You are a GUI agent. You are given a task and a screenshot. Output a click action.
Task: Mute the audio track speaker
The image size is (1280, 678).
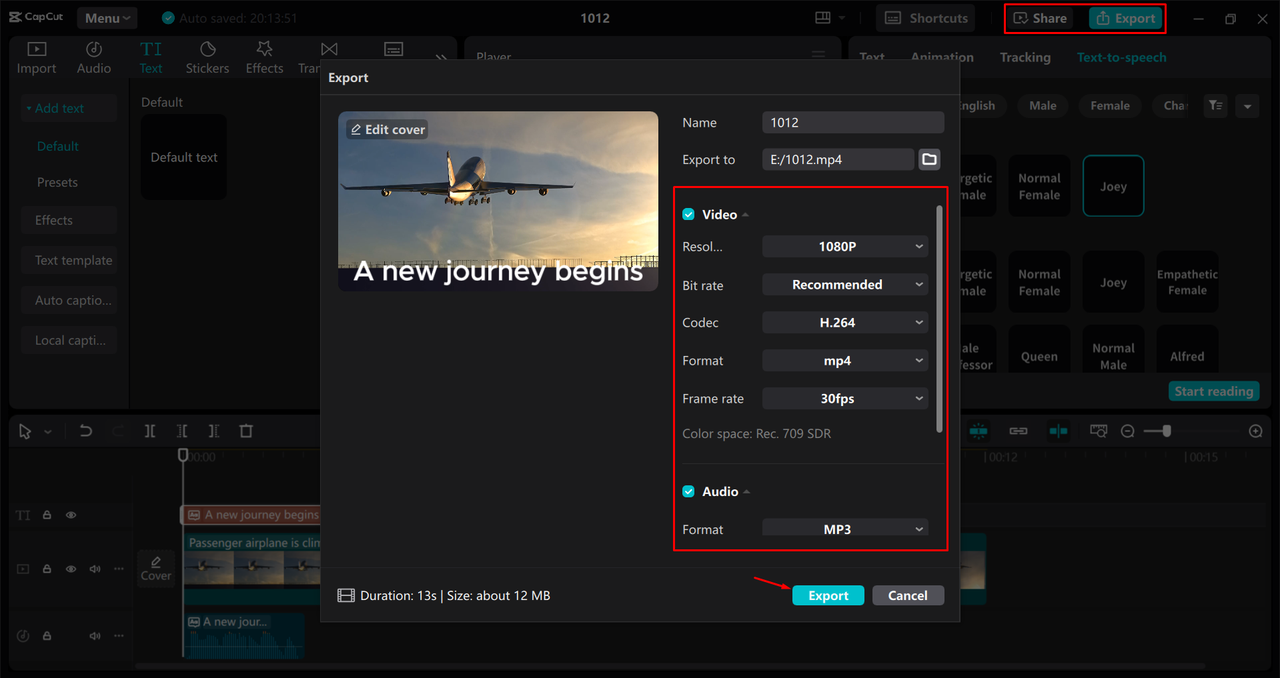tap(95, 636)
